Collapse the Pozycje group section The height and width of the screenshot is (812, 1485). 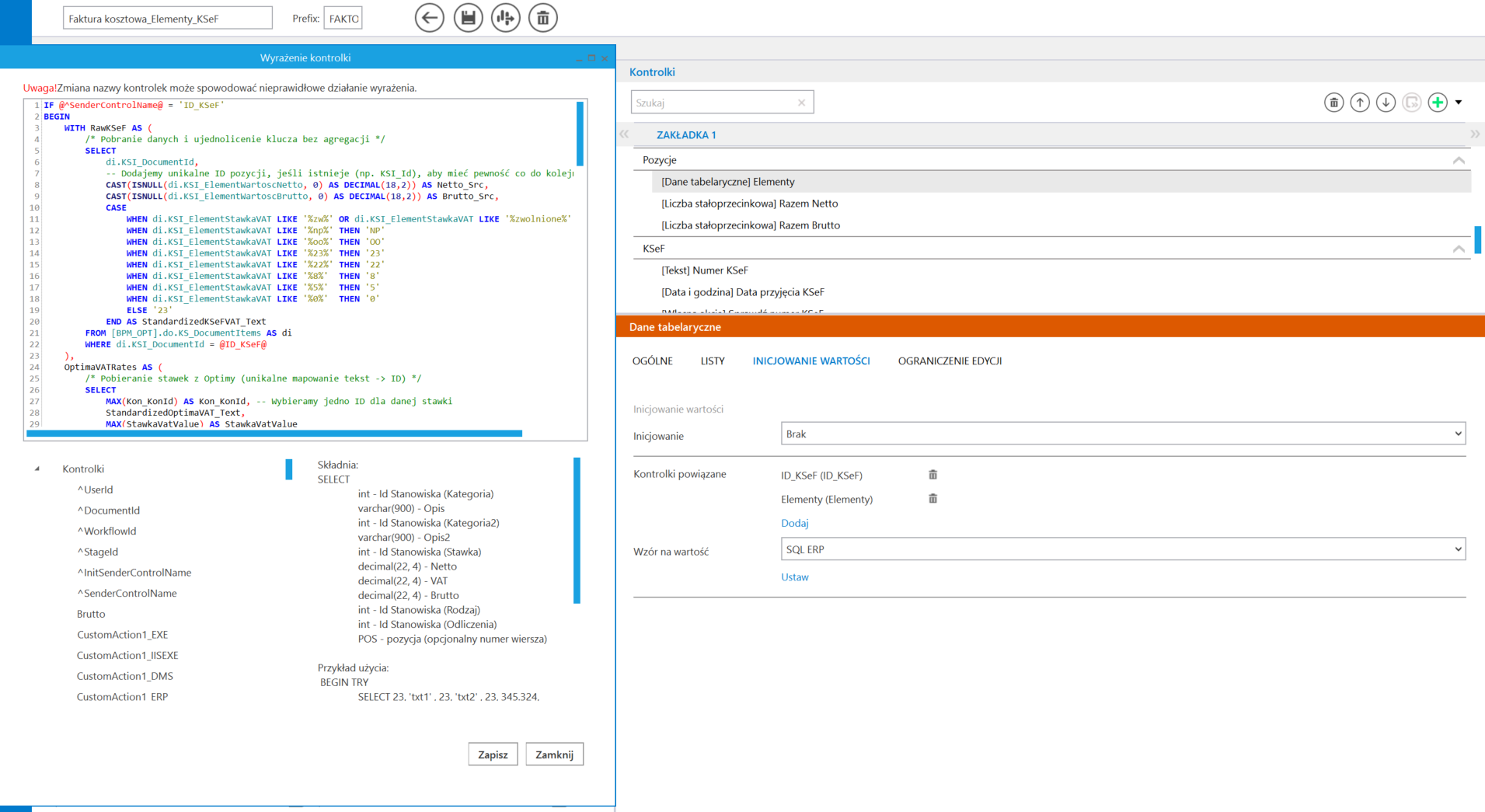(1458, 160)
